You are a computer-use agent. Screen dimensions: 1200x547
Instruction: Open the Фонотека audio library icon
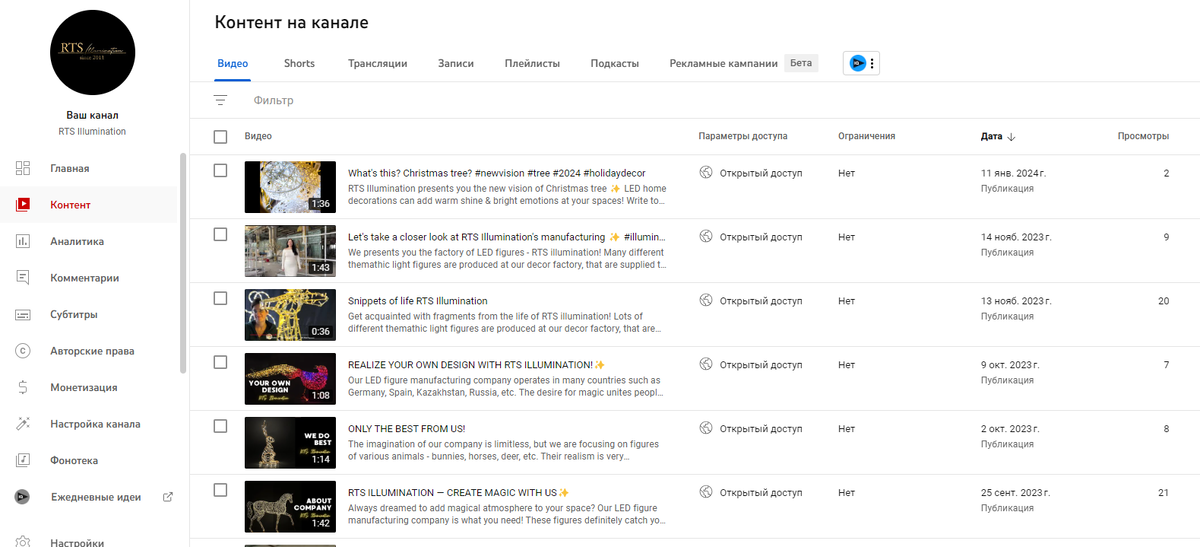click(22, 460)
